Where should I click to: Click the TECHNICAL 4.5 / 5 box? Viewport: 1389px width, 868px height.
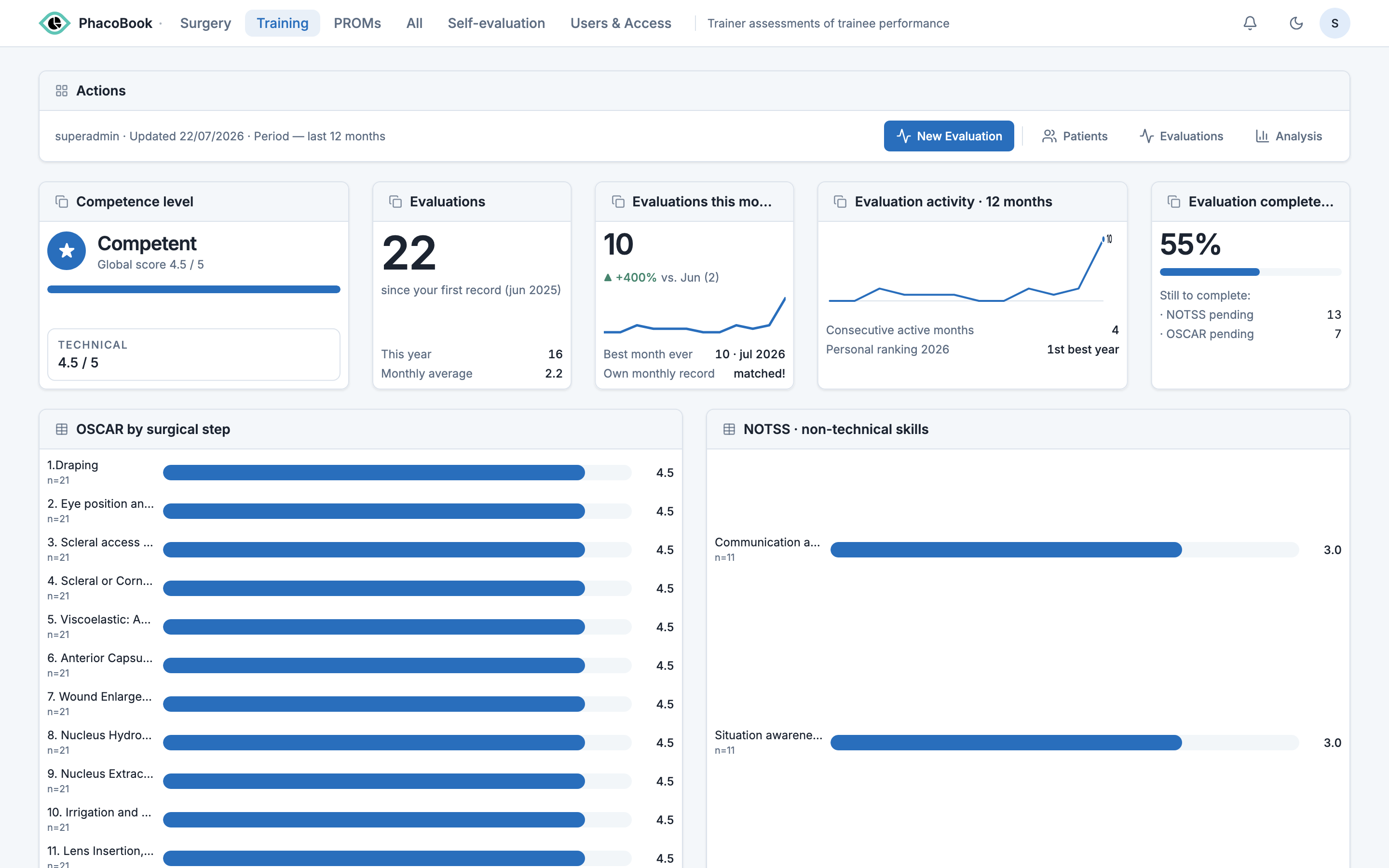point(194,354)
